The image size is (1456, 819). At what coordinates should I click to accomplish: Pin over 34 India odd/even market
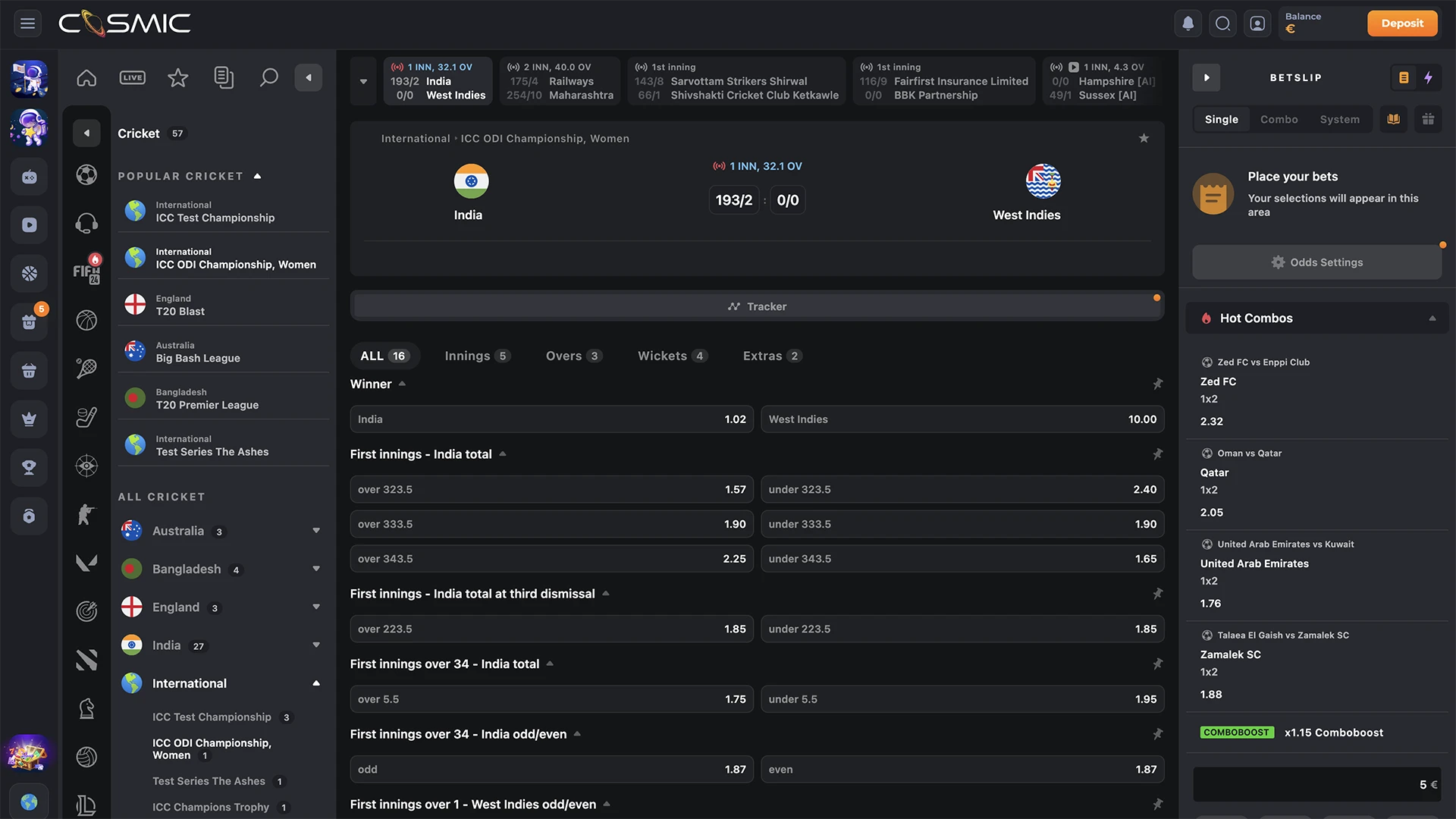1157,734
